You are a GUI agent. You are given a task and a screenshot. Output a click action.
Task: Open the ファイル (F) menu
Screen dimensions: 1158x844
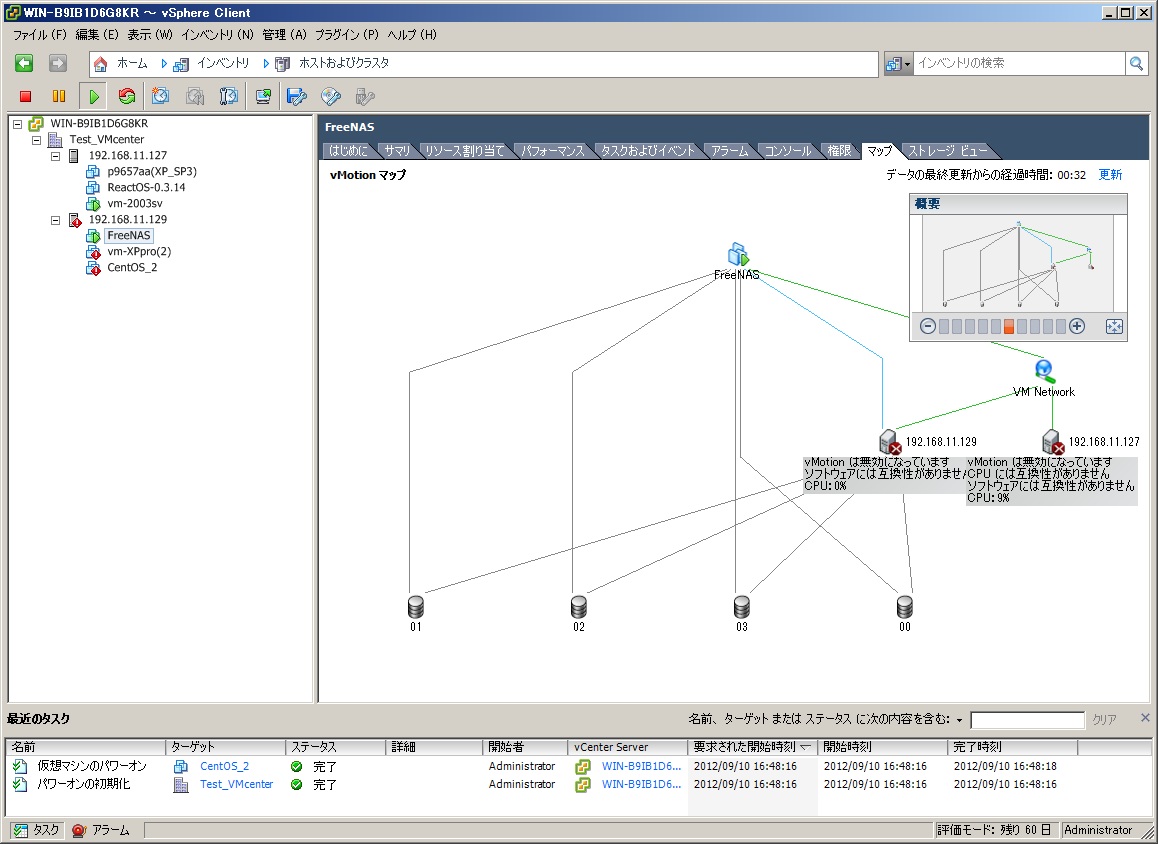pyautogui.click(x=40, y=35)
